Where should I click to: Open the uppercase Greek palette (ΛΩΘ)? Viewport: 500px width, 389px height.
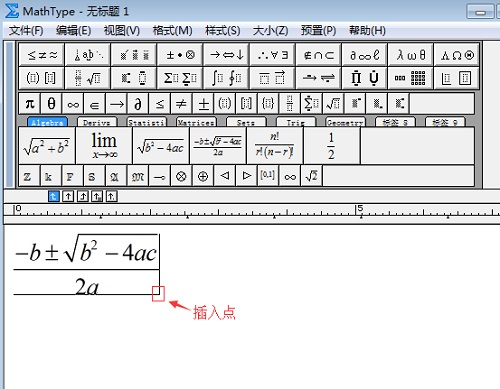click(457, 55)
